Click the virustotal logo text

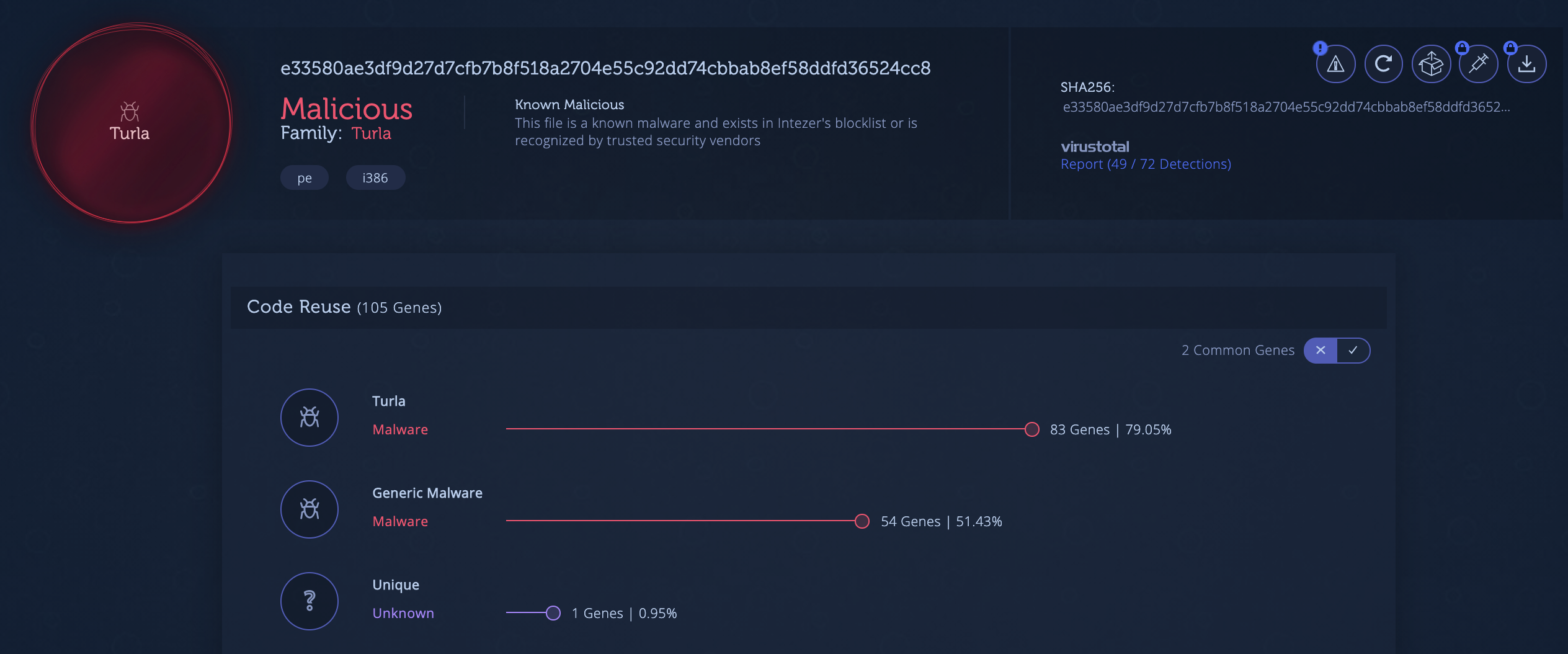[x=1095, y=147]
